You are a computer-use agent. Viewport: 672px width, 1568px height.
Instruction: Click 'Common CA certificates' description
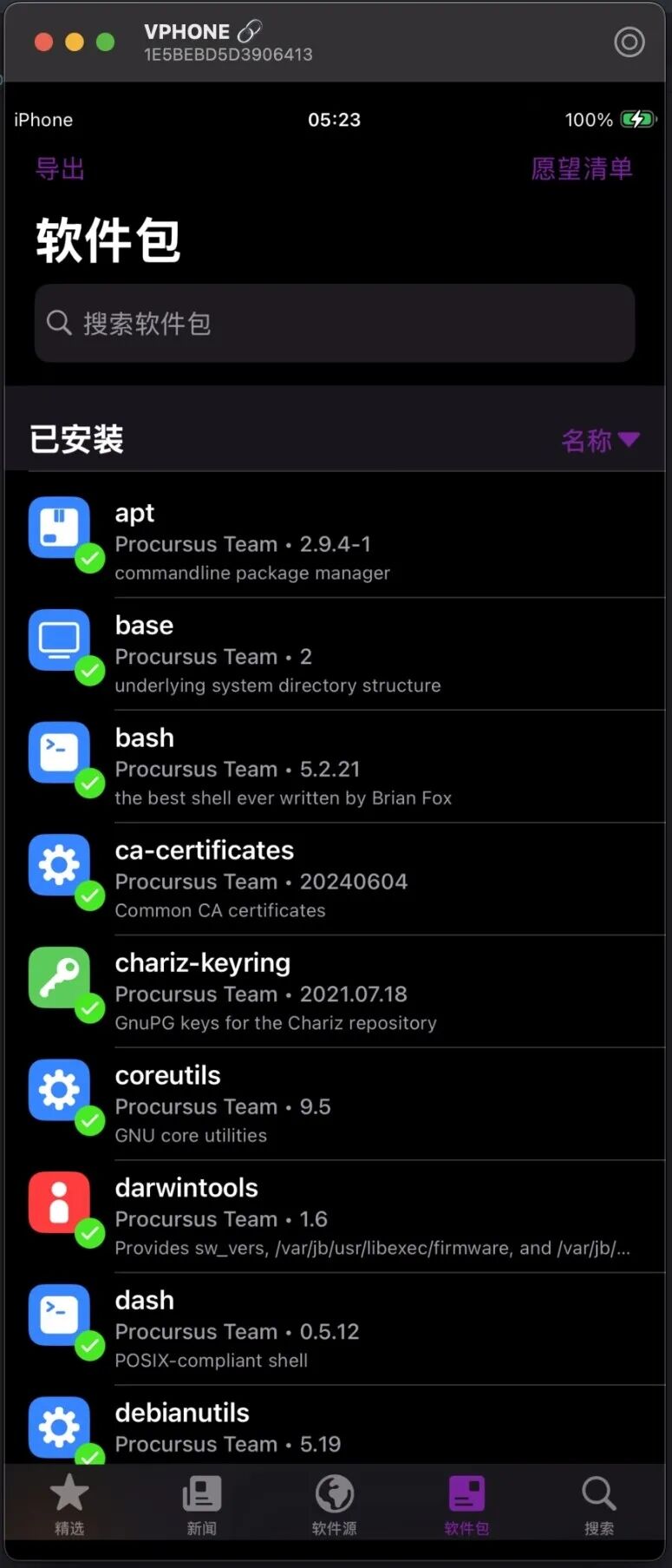[x=220, y=910]
